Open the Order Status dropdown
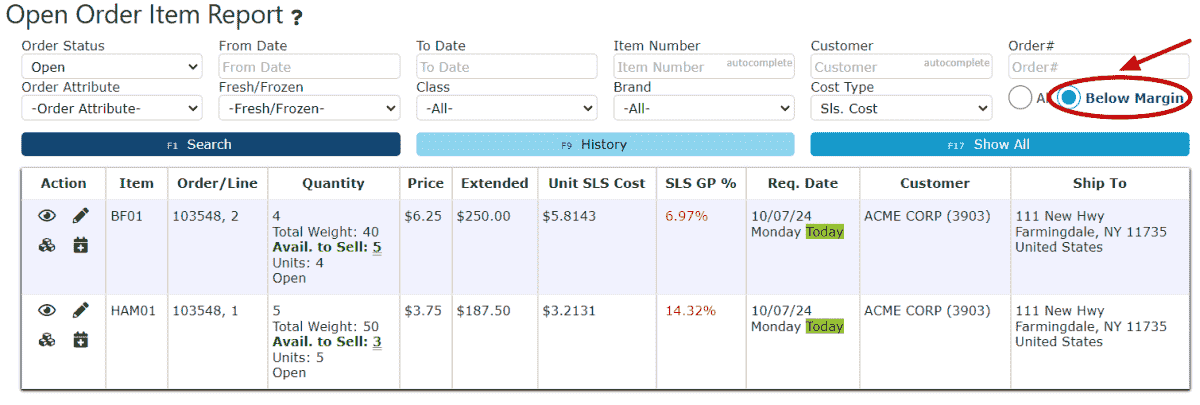The width and height of the screenshot is (1200, 405). [111, 67]
